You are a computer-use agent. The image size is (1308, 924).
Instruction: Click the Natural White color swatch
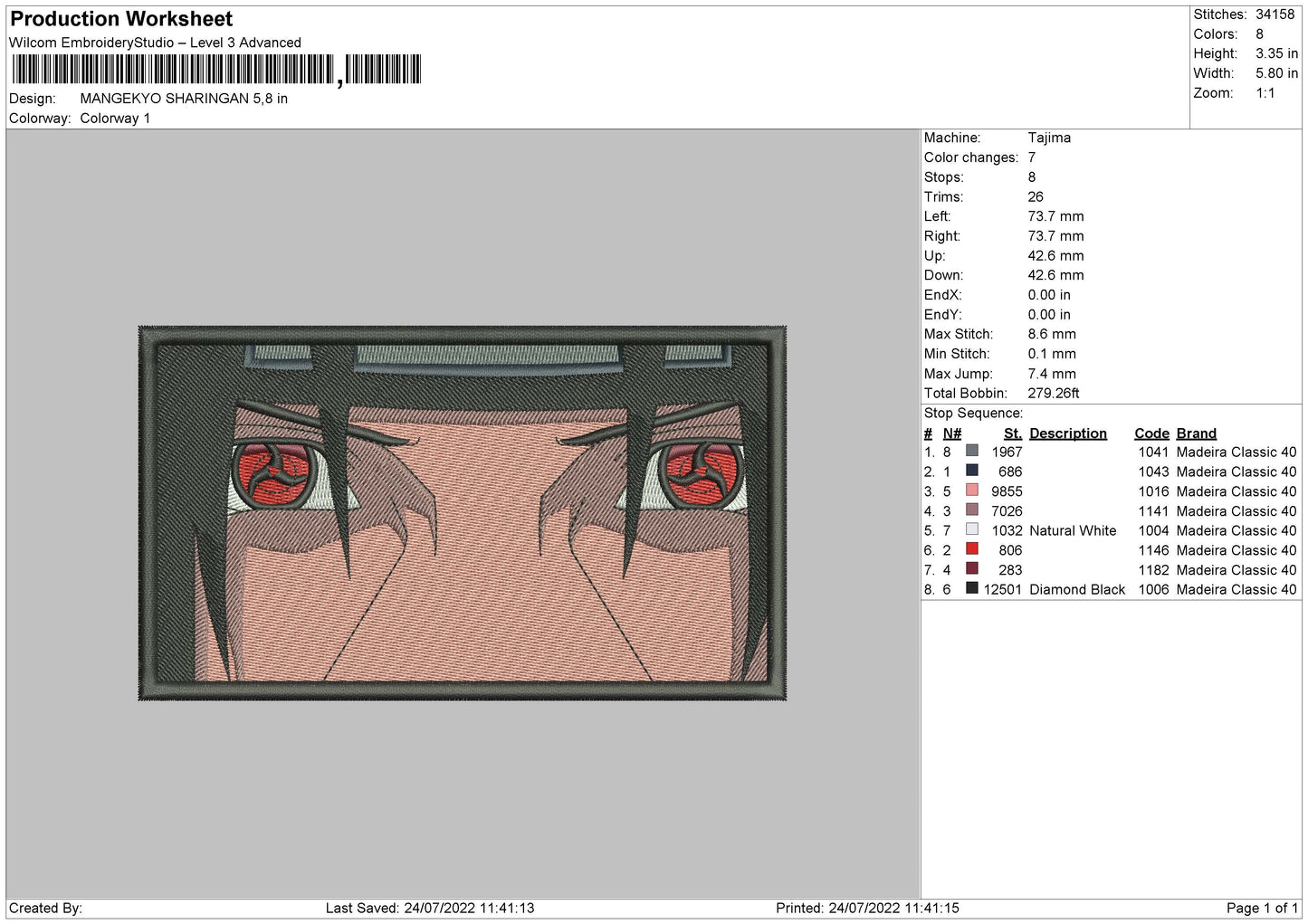pos(972,529)
